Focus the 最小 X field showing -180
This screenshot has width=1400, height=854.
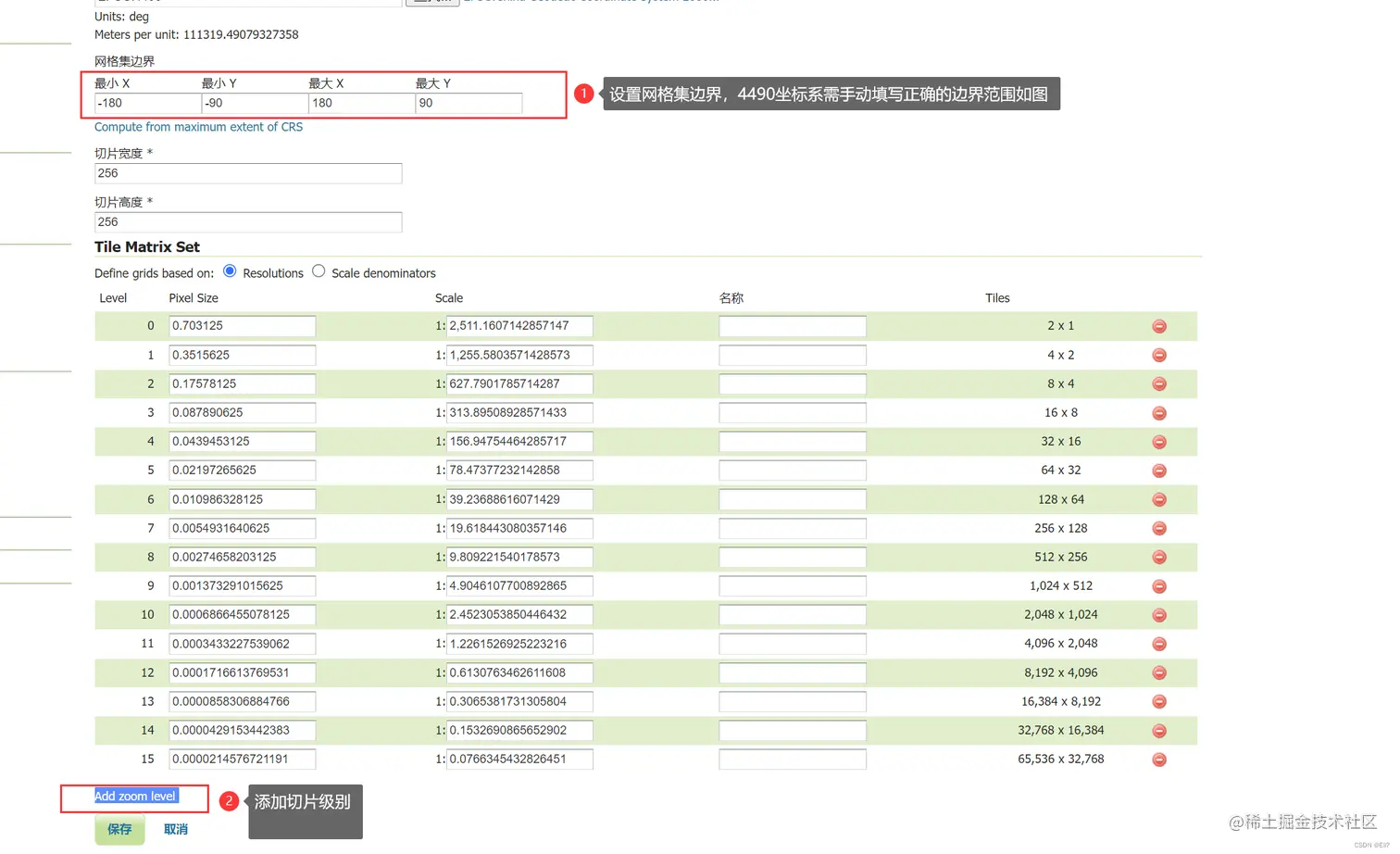pyautogui.click(x=147, y=103)
